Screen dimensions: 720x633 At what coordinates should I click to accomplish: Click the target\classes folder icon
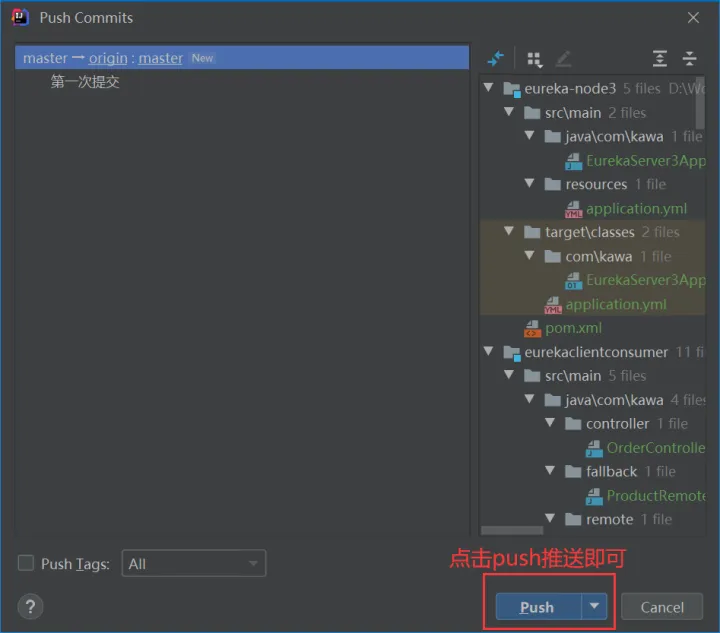coord(532,232)
